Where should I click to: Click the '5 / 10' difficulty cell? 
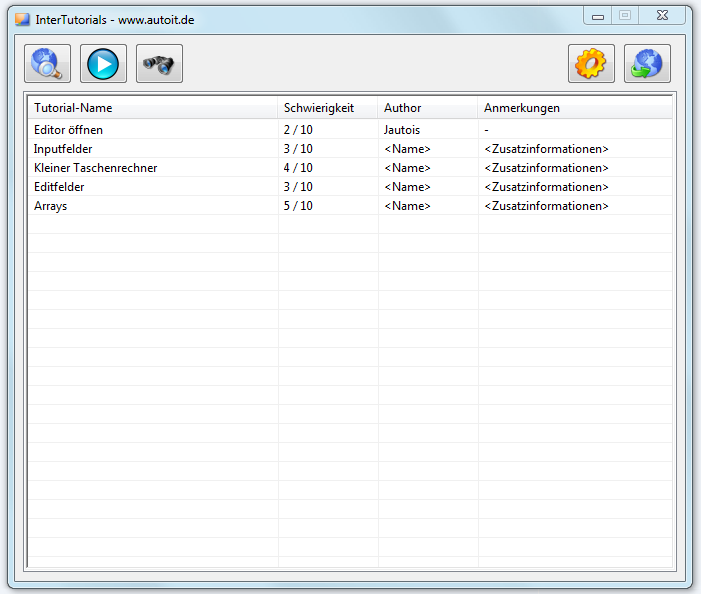[x=298, y=206]
